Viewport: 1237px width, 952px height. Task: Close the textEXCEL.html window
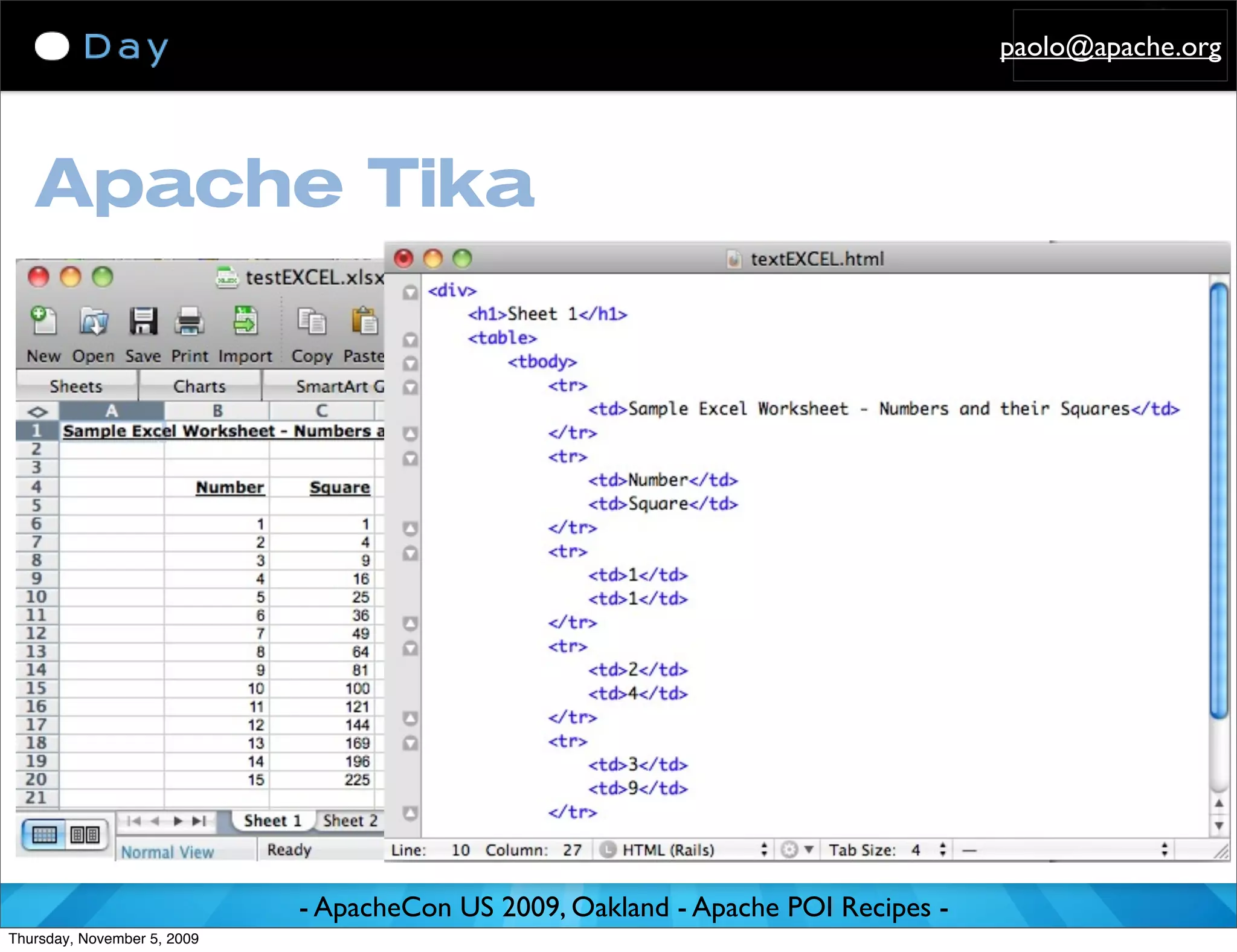(403, 259)
